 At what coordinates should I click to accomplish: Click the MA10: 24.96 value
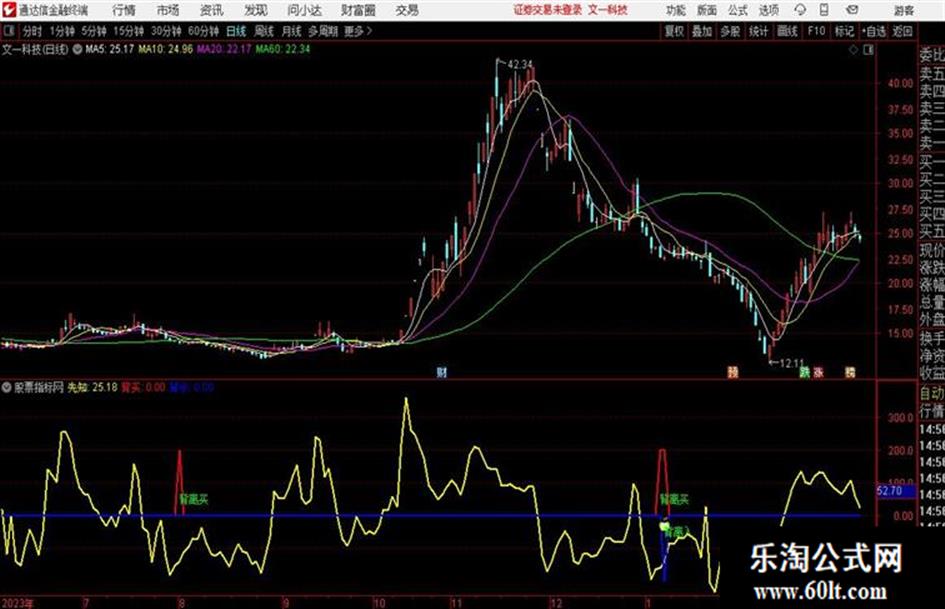pos(166,49)
